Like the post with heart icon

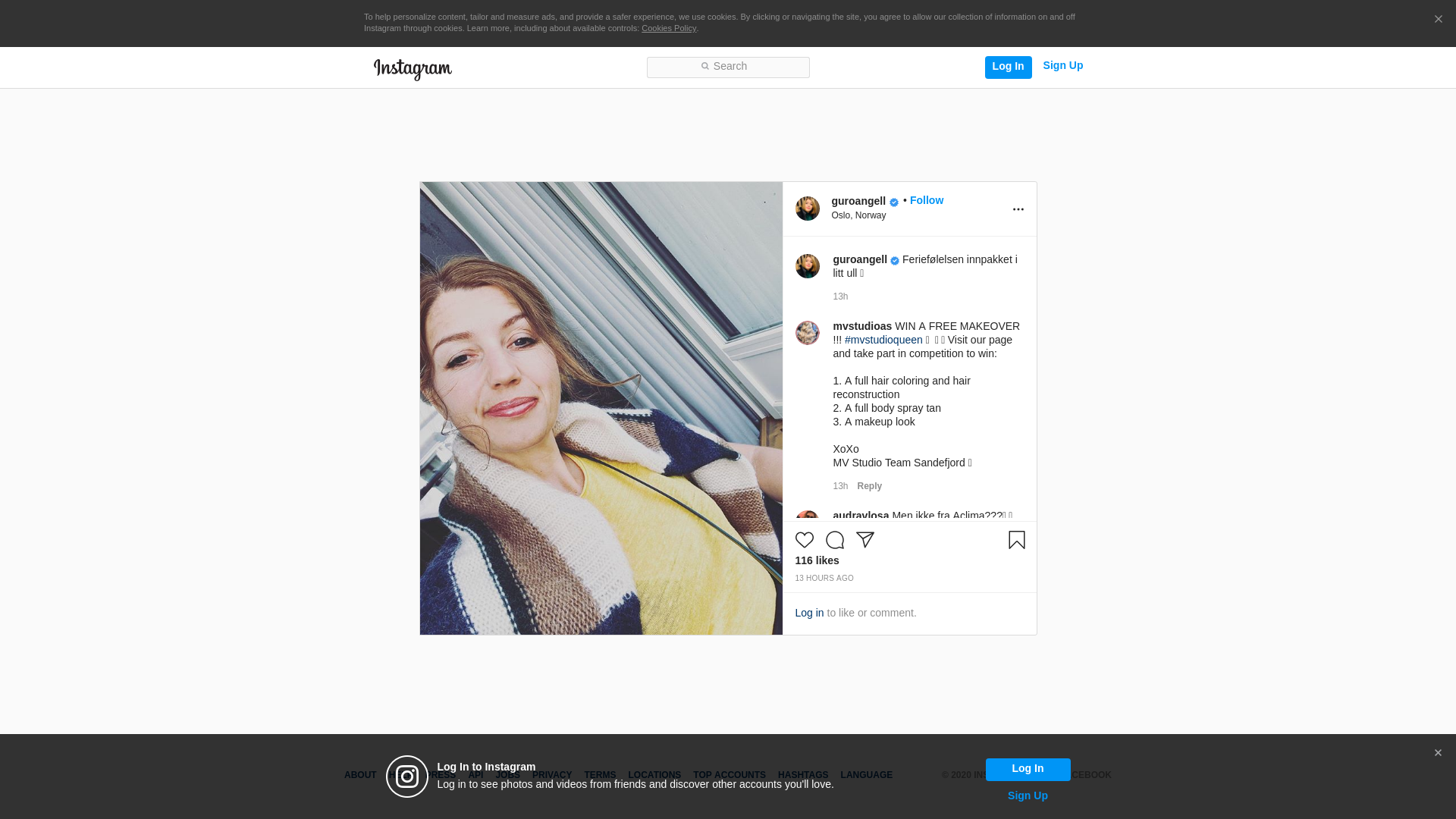804,540
